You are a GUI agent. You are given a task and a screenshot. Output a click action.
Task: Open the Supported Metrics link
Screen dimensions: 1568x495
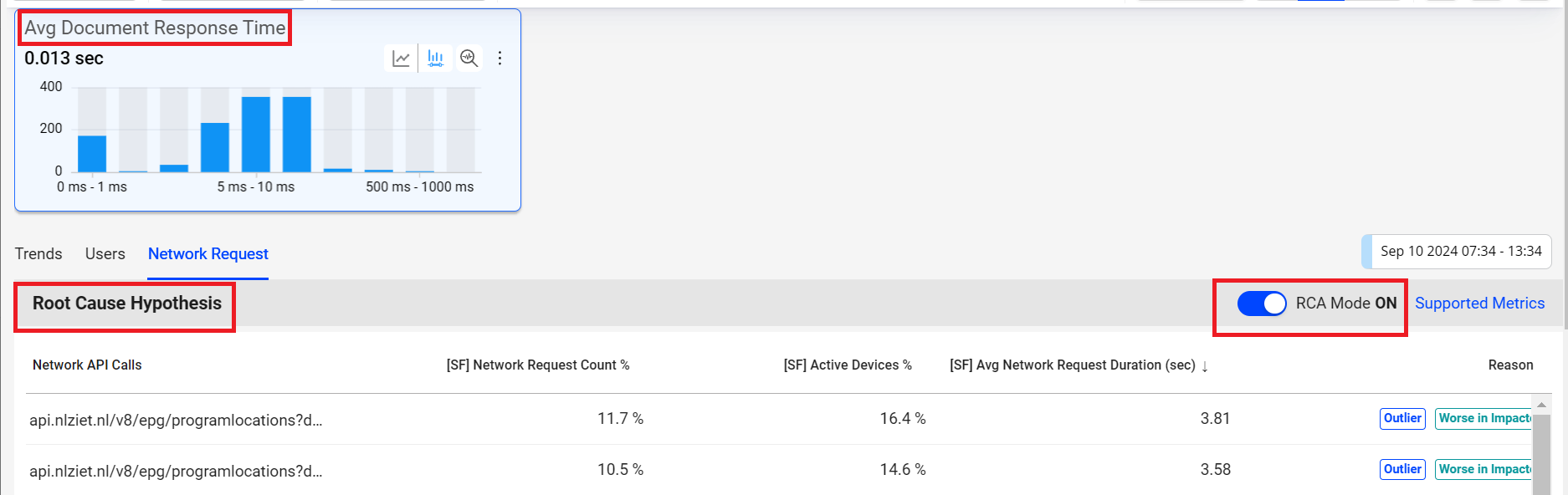[1479, 304]
